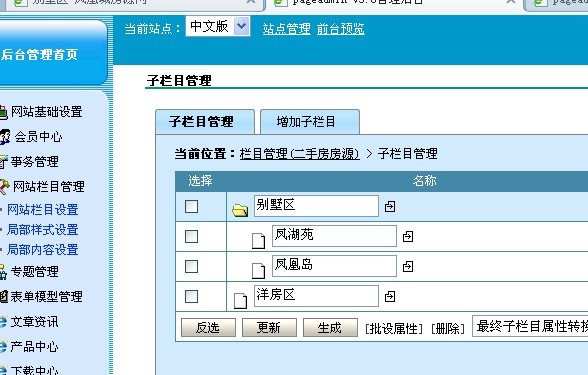588x375 pixels.
Task: Open the 最终子栏目属性转换 dropdown
Action: [x=530, y=326]
